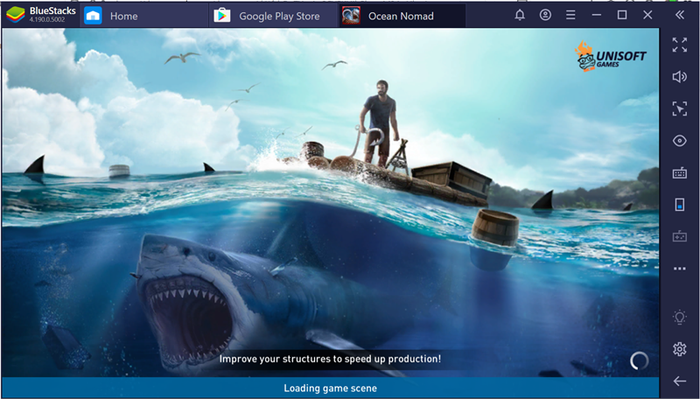Maximize the BlueStacks window
This screenshot has width=700, height=399.
pos(622,15)
